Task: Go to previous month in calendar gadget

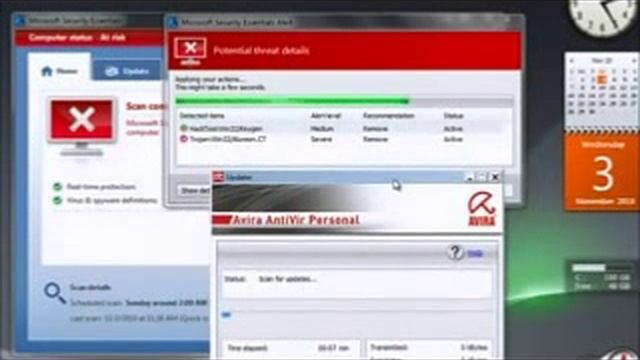Action: tap(572, 60)
